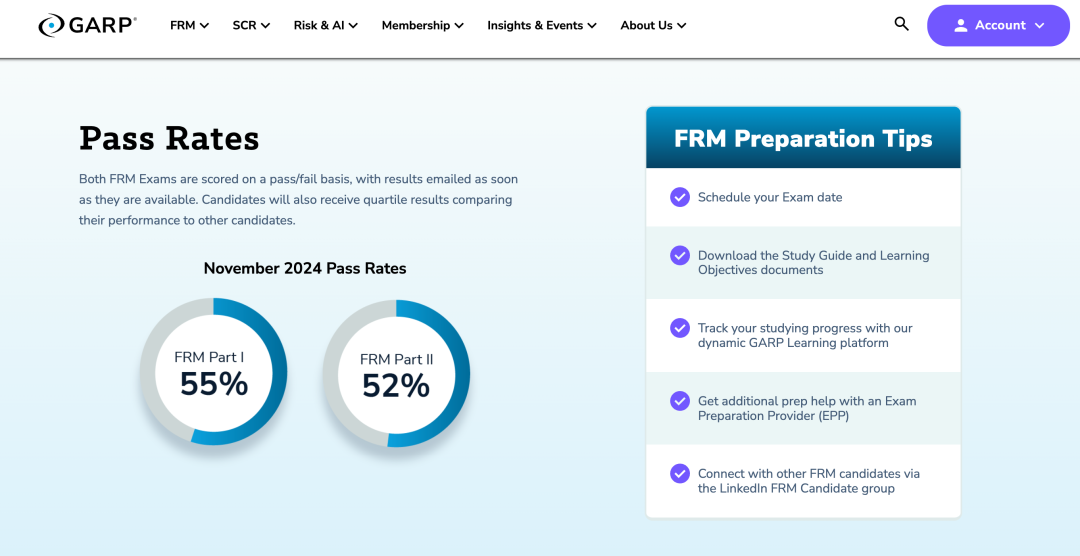Screen dimensions: 1080x556
Task: Click the FRM Part II donut chart
Action: point(396,373)
